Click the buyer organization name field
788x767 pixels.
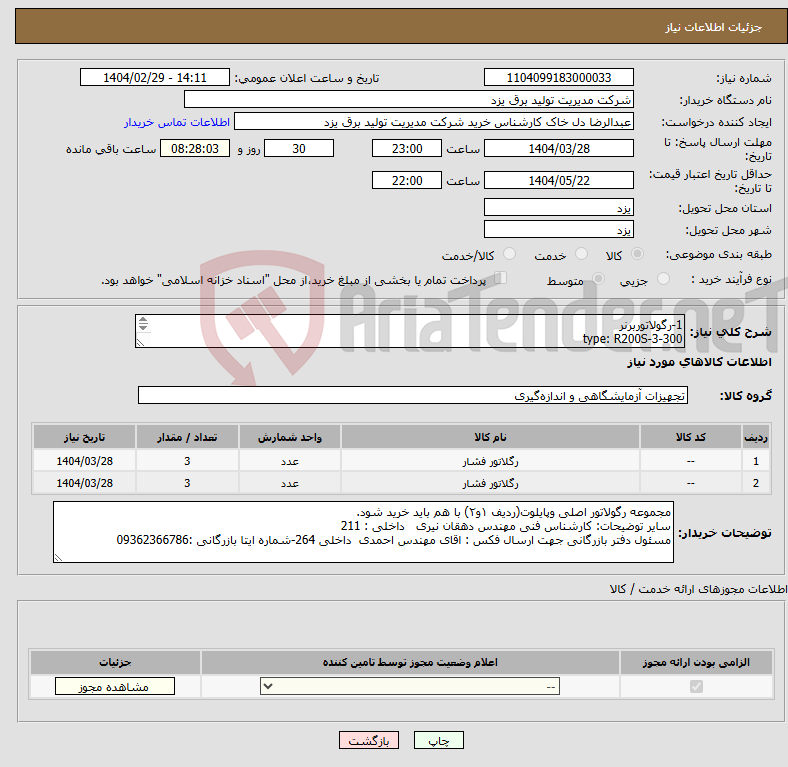[409, 100]
